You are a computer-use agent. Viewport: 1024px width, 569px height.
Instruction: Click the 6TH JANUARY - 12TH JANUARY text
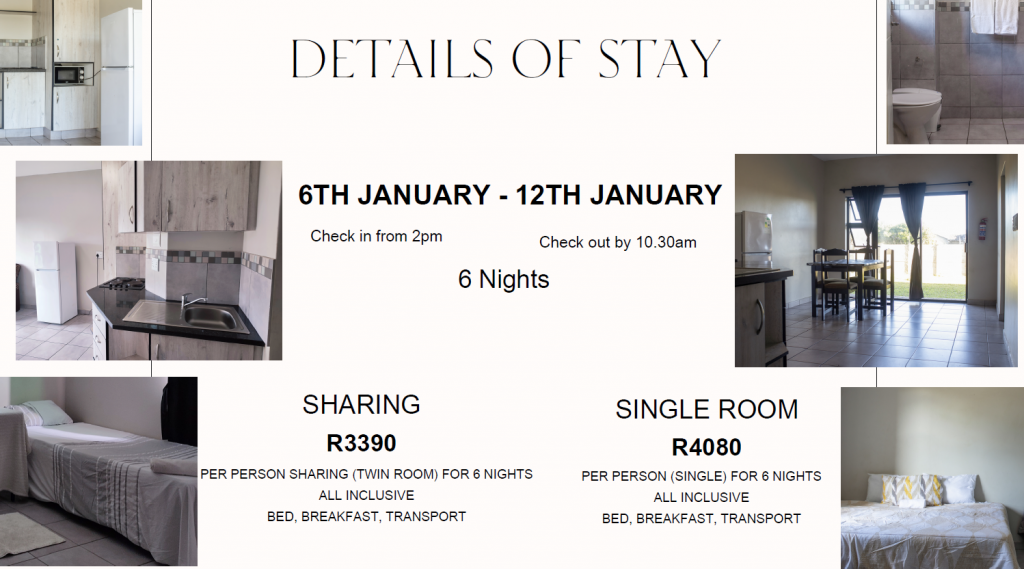(x=510, y=195)
